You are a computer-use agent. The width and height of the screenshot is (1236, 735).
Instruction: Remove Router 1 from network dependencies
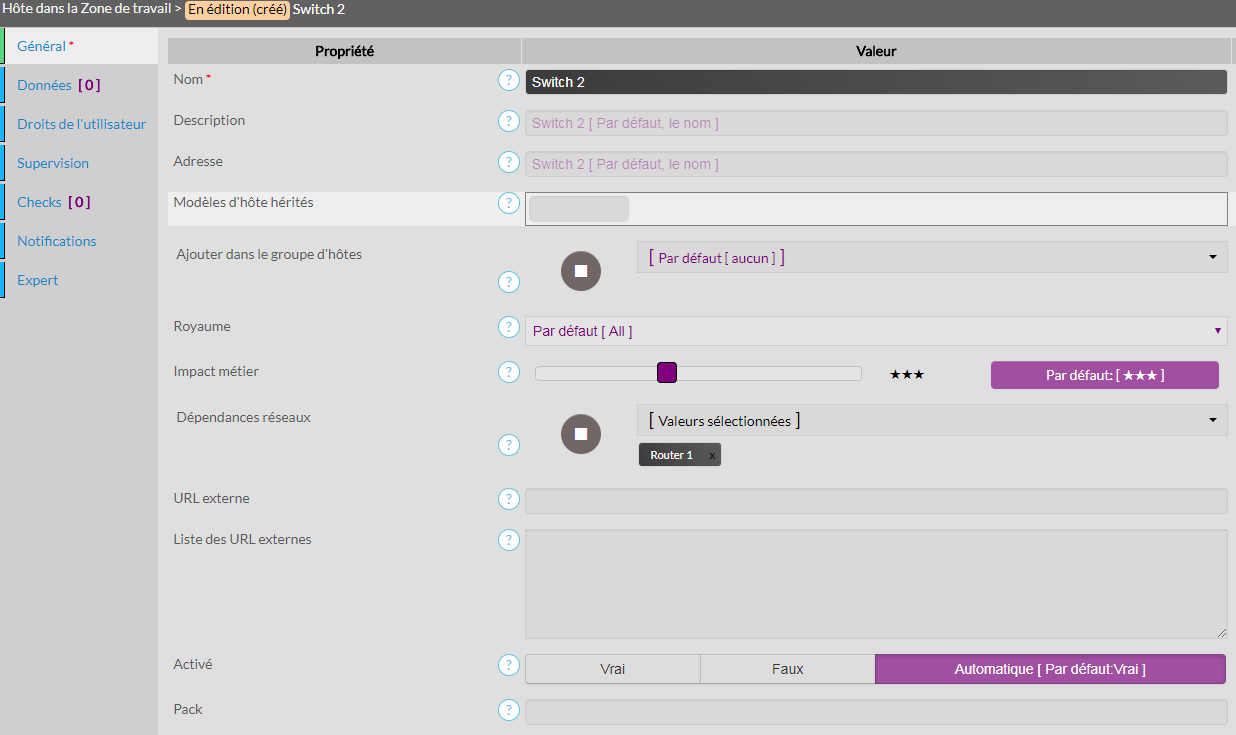pos(712,456)
